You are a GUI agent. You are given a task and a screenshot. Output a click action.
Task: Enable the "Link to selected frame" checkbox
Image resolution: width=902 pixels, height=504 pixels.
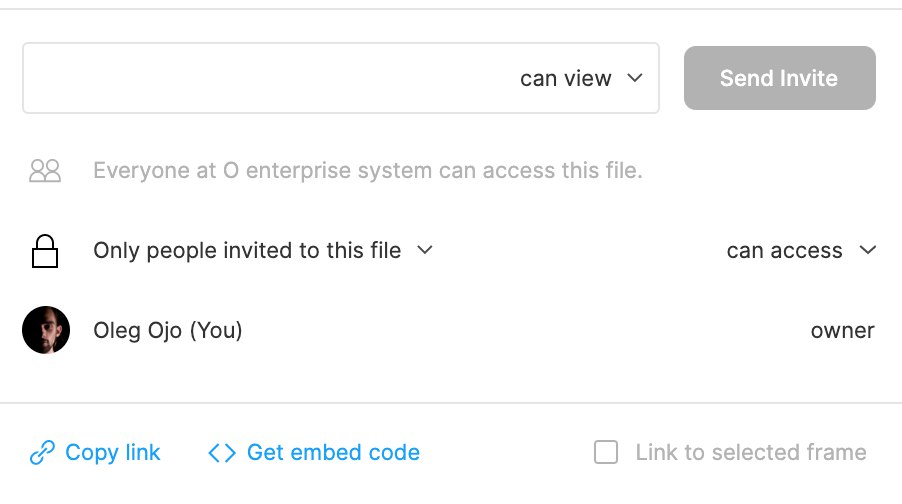pos(606,453)
